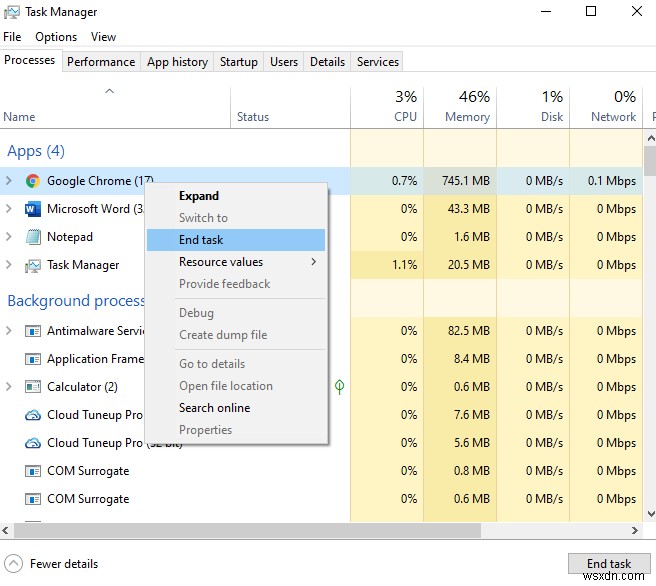
Task: Click the Application Frame process icon
Action: pos(33,359)
